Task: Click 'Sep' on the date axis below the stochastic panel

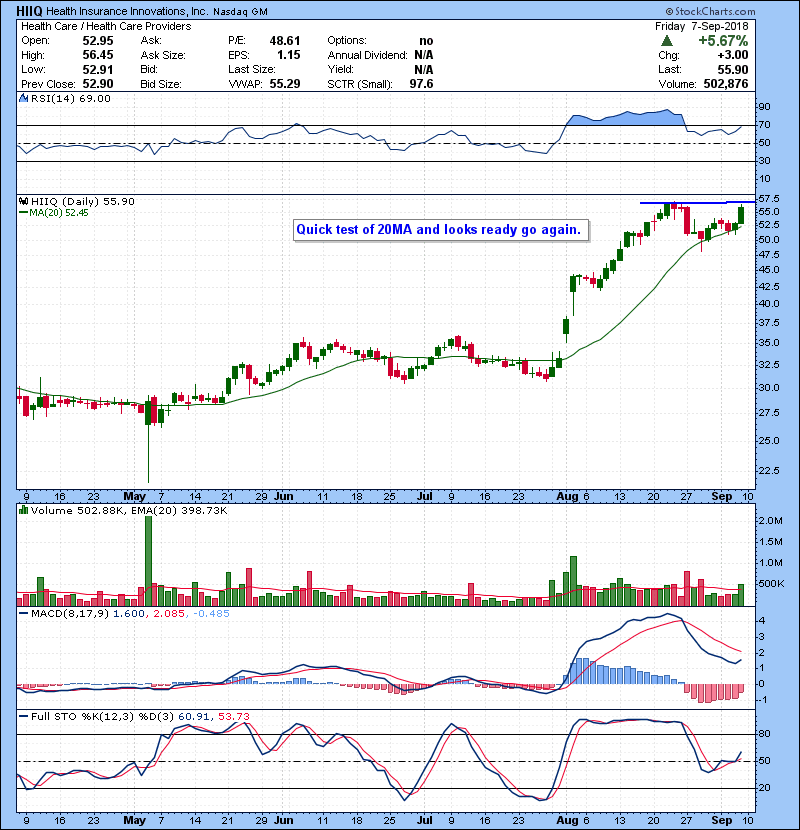Action: 722,820
